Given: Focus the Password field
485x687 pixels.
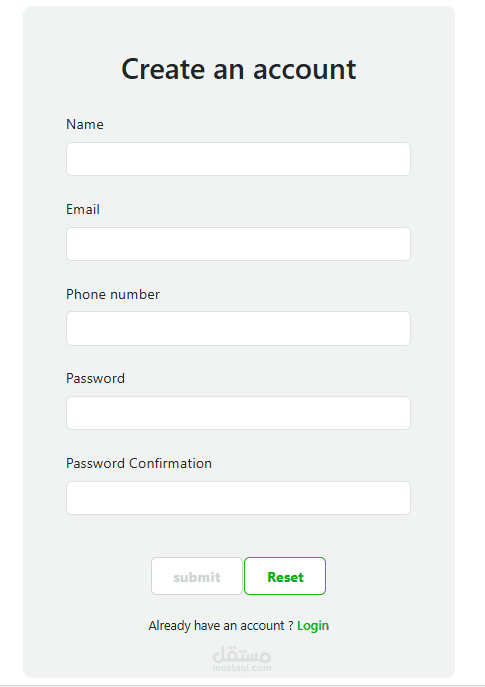Looking at the screenshot, I should click(238, 413).
